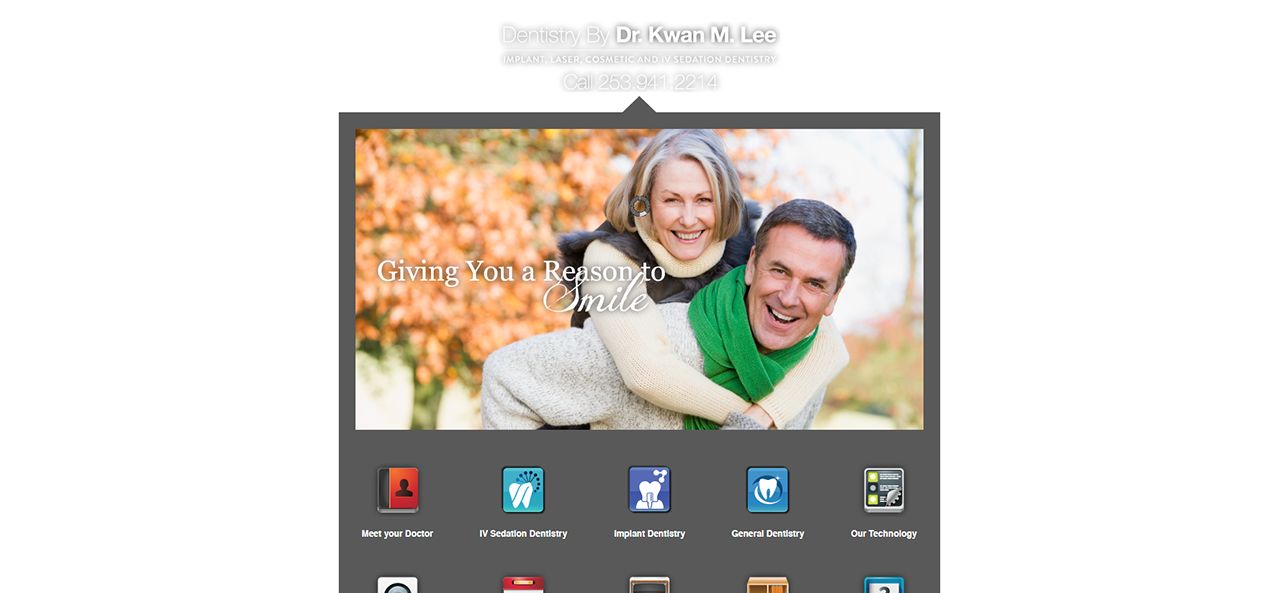Open the Meet your Doctor contact-book icon
The image size is (1280, 593).
[398, 490]
